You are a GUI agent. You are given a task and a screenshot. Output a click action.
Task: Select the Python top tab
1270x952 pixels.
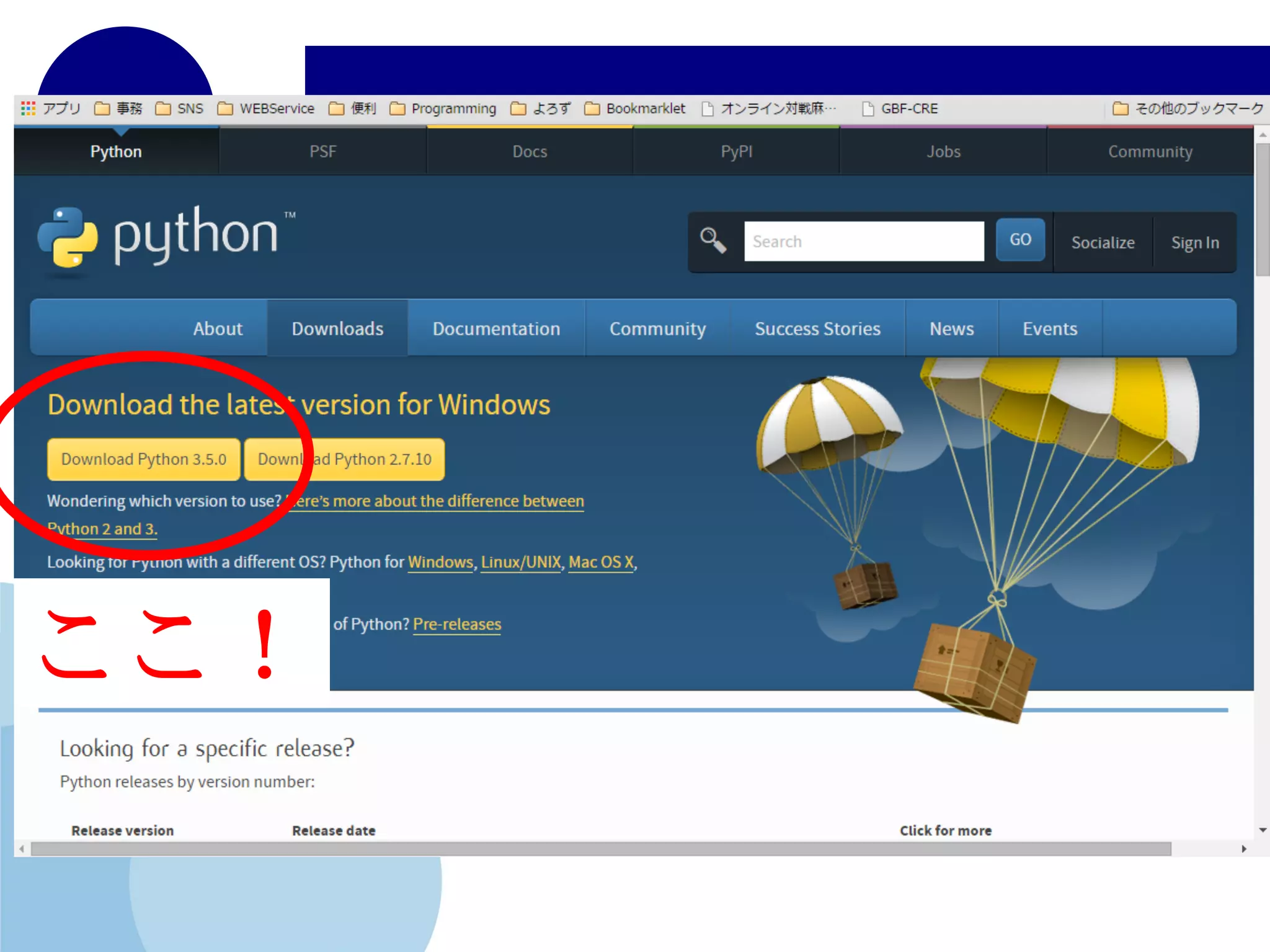(x=116, y=151)
